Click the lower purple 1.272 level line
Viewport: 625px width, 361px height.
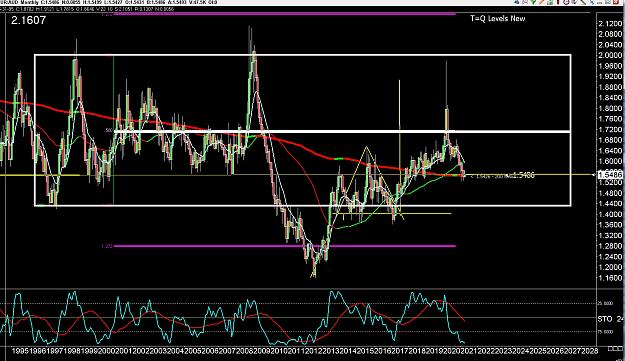pyautogui.click(x=284, y=246)
